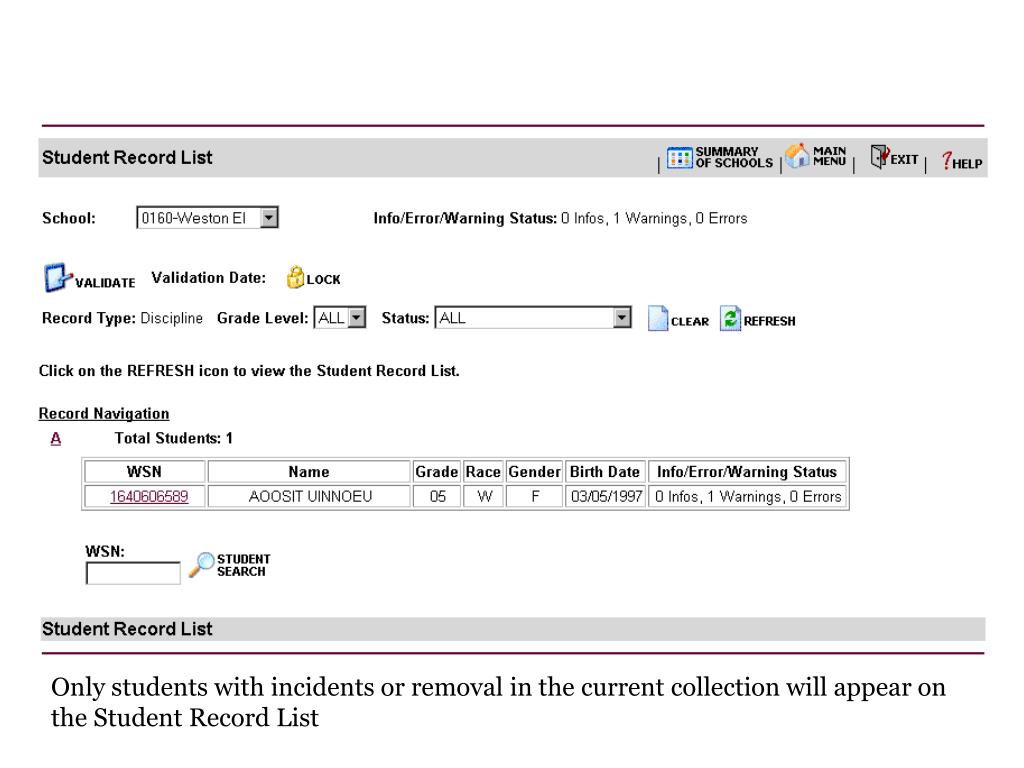Open Help question mark icon
1024x768 pixels.
[946, 160]
